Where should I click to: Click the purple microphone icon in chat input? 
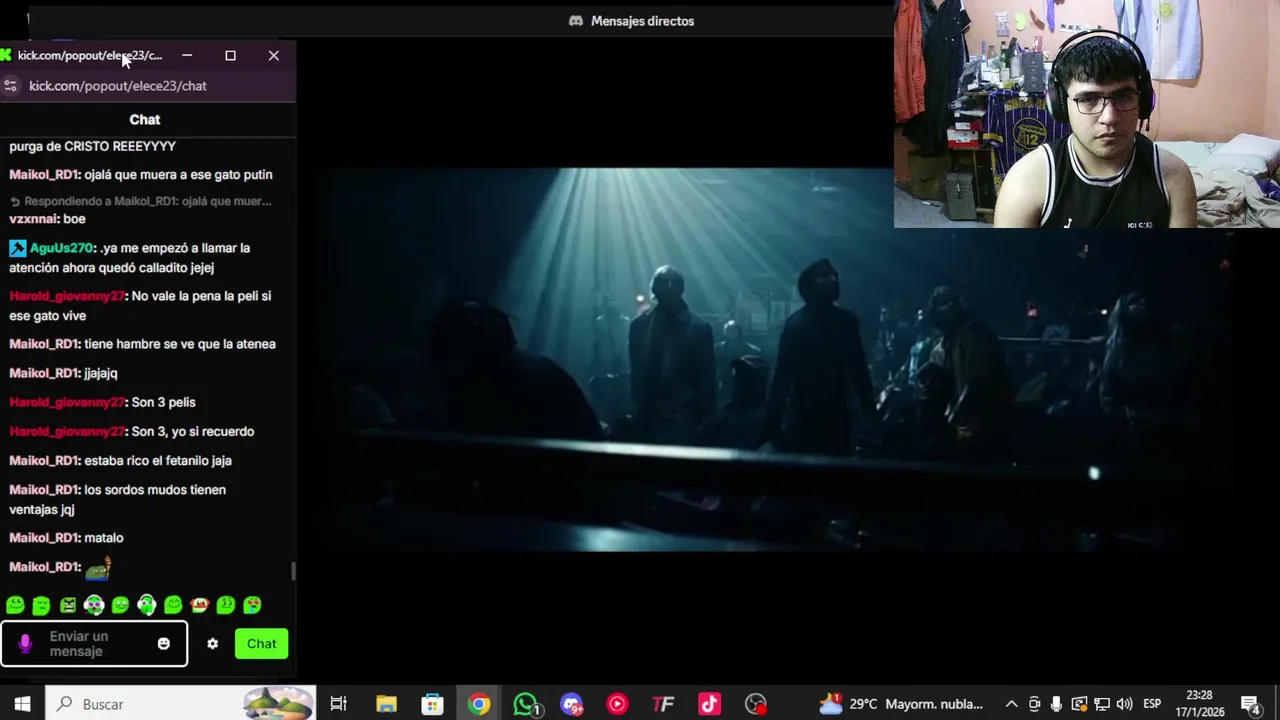point(25,644)
